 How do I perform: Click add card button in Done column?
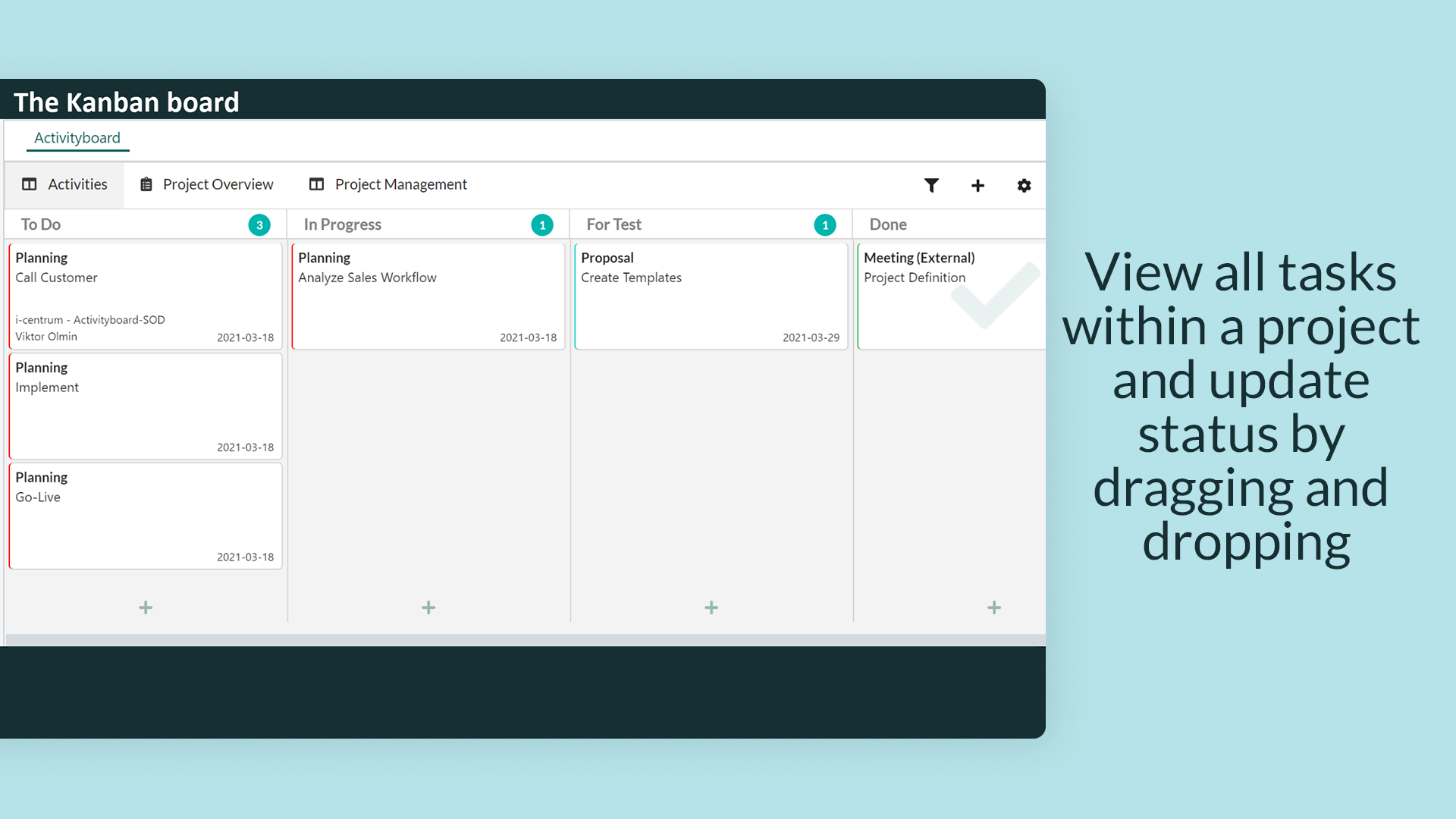[x=994, y=607]
